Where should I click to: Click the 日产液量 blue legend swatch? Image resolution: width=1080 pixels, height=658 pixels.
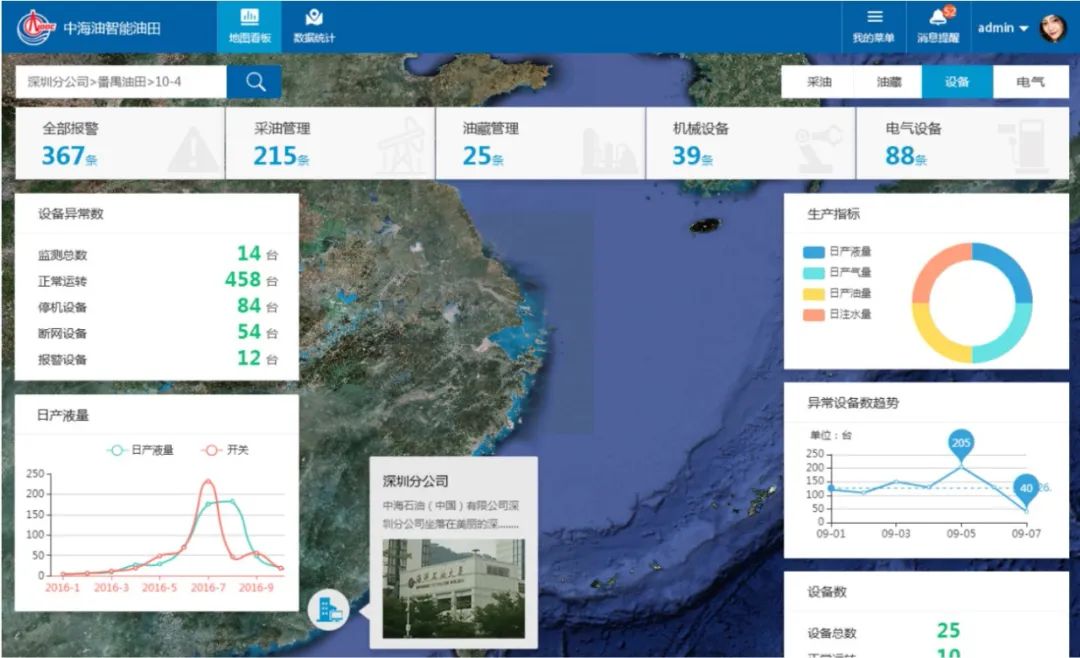click(x=813, y=252)
